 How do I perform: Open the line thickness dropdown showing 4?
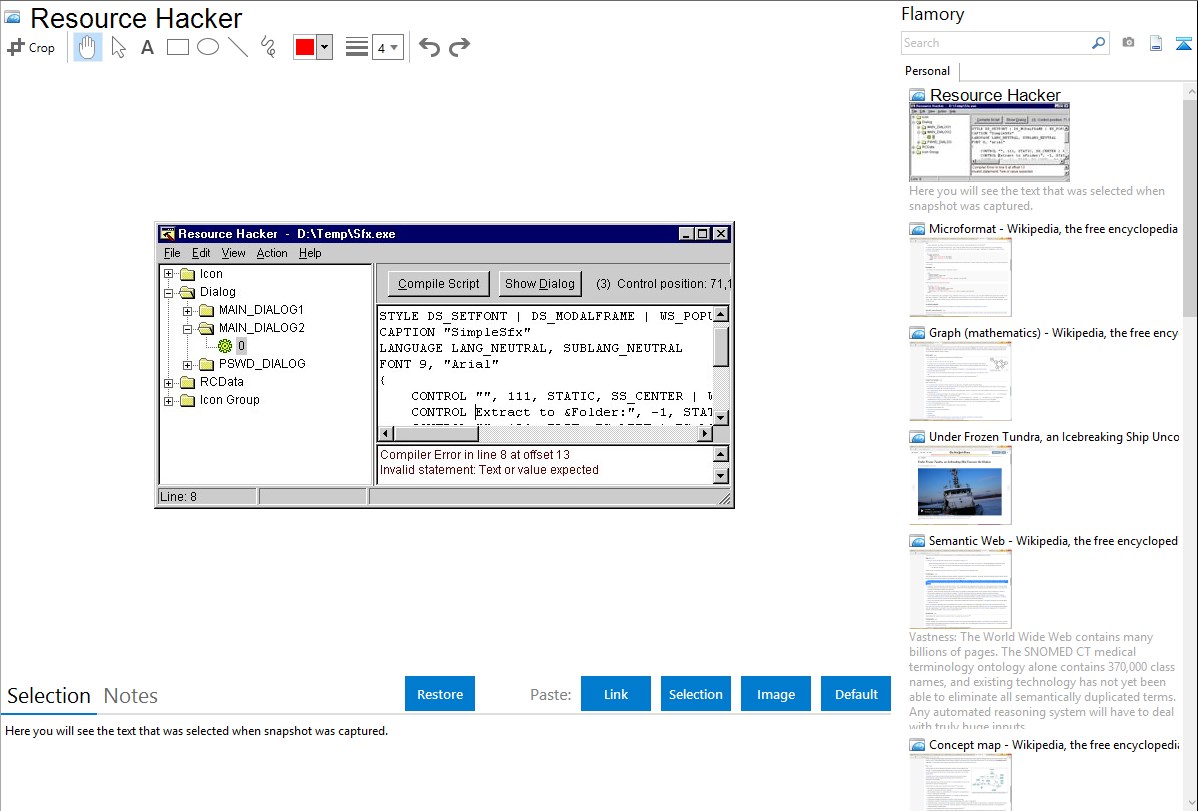[388, 47]
